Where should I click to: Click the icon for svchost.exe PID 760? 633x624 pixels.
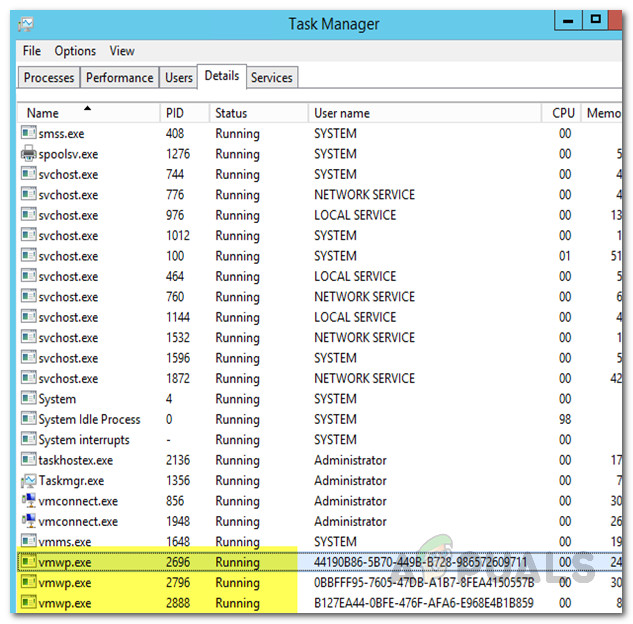point(29,296)
